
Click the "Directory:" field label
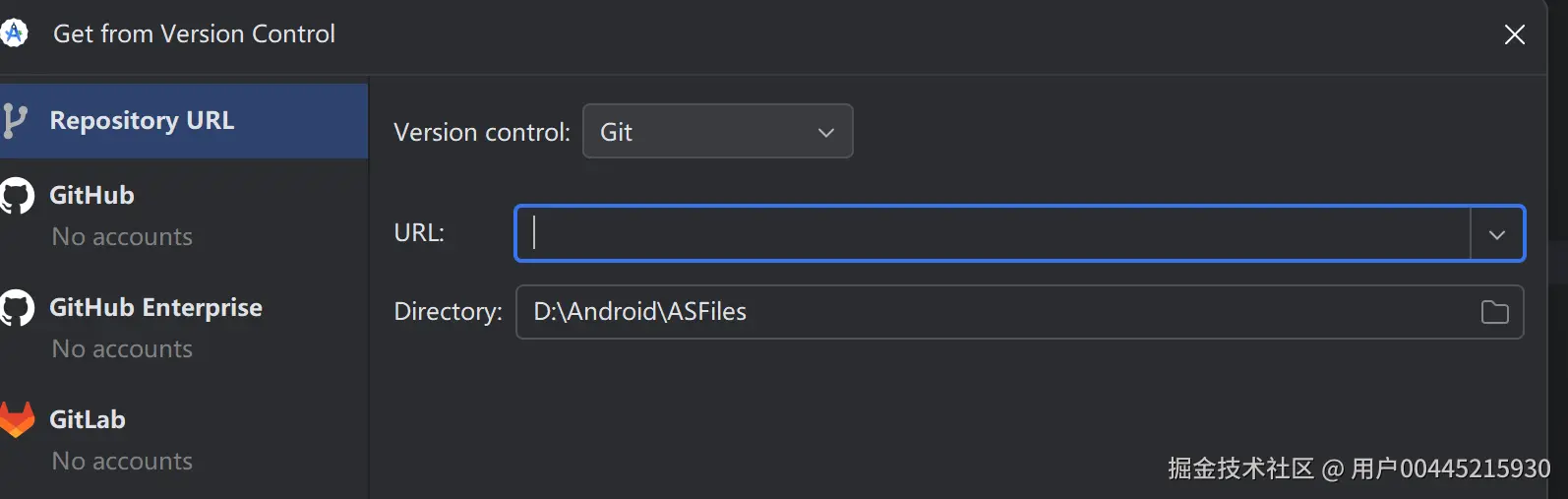pos(448,312)
